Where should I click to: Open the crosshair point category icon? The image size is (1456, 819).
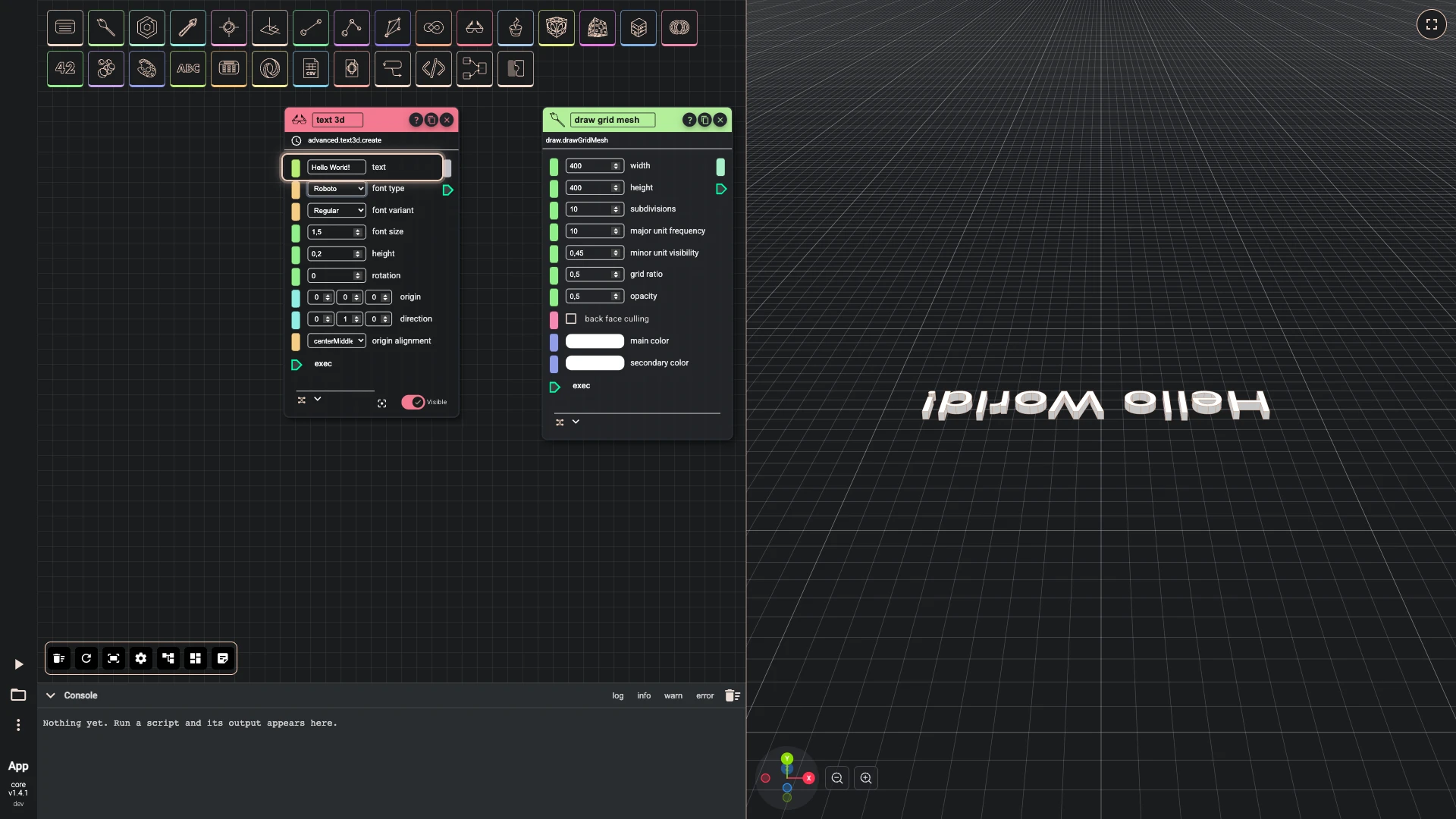point(229,28)
